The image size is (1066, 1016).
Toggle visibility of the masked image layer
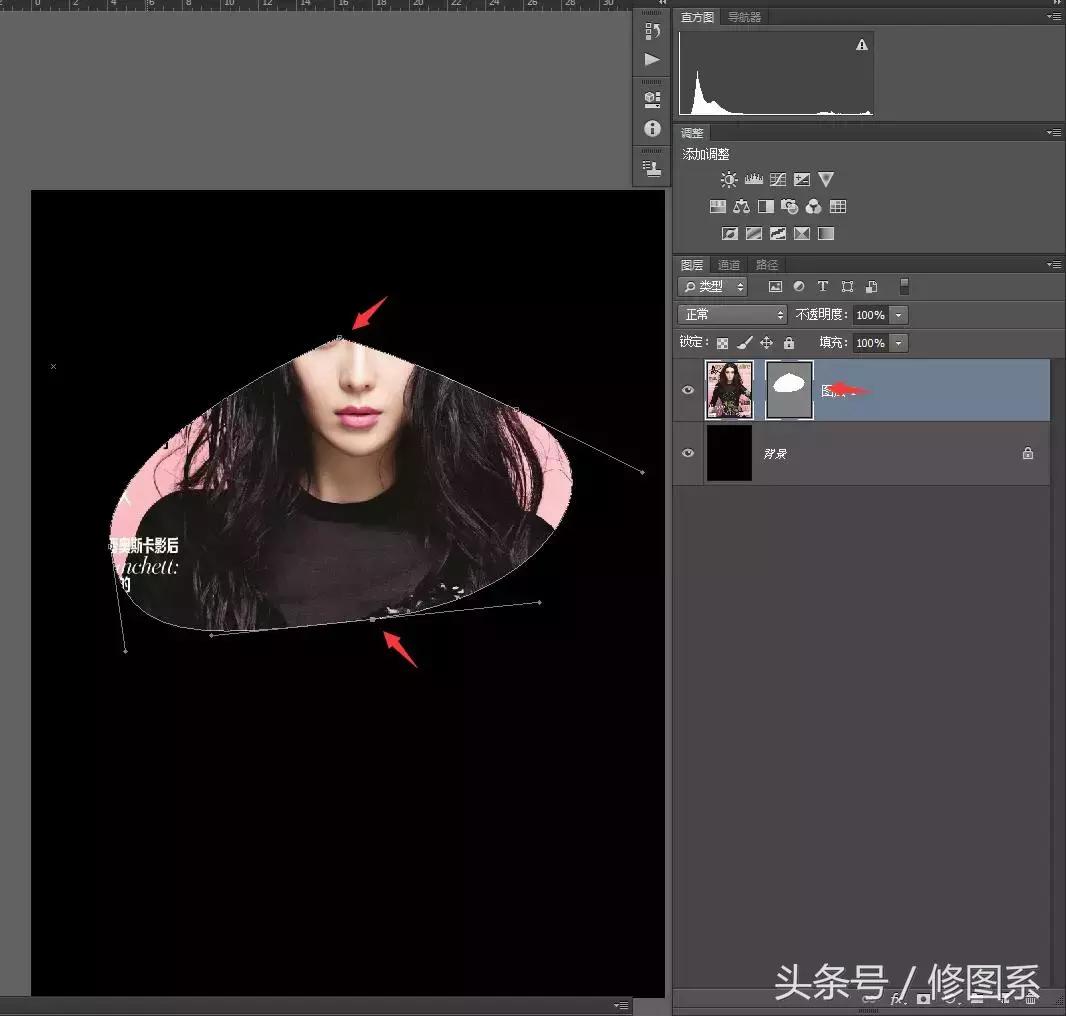click(687, 390)
